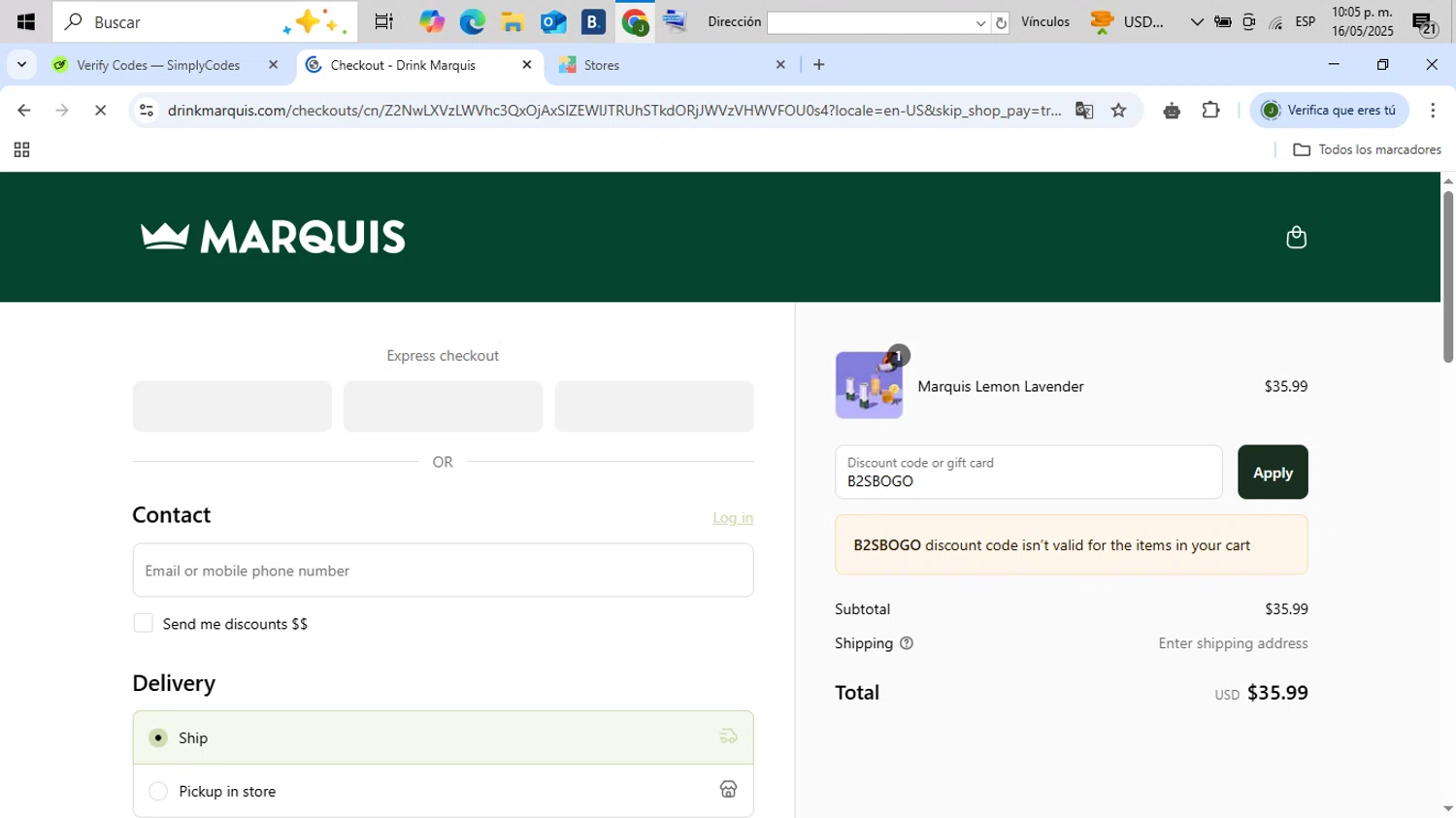Open a new browser tab

(819, 65)
